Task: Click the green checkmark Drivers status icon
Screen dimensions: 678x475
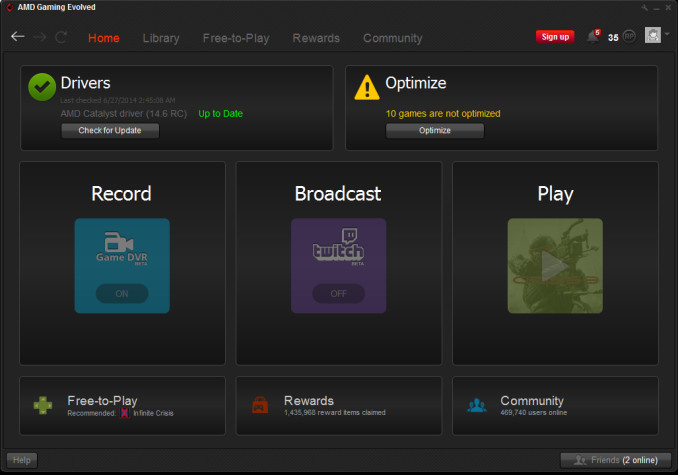Action: 42,87
